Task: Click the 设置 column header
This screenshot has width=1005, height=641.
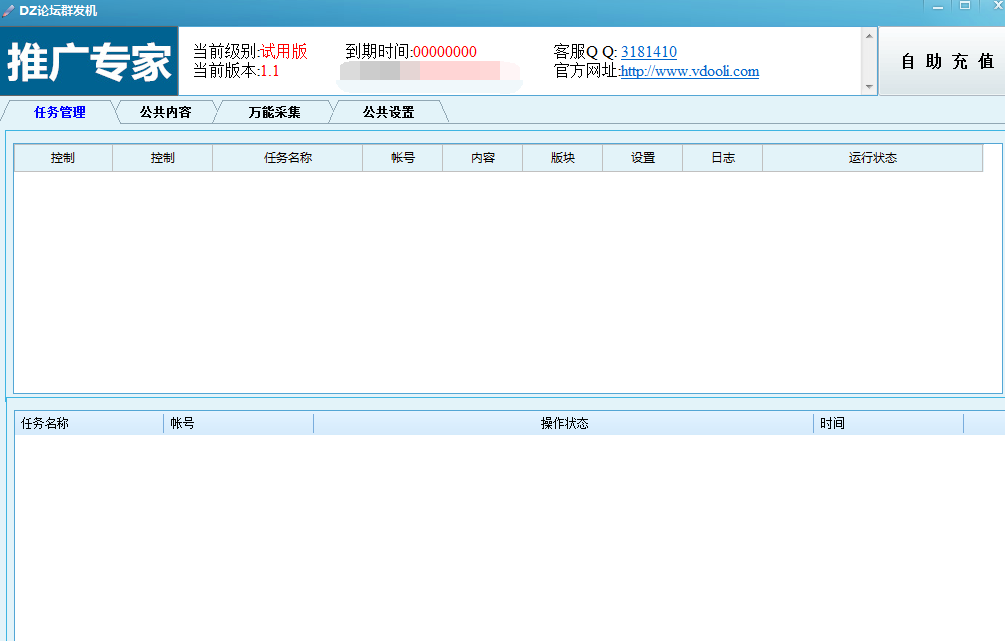Action: pyautogui.click(x=642, y=157)
